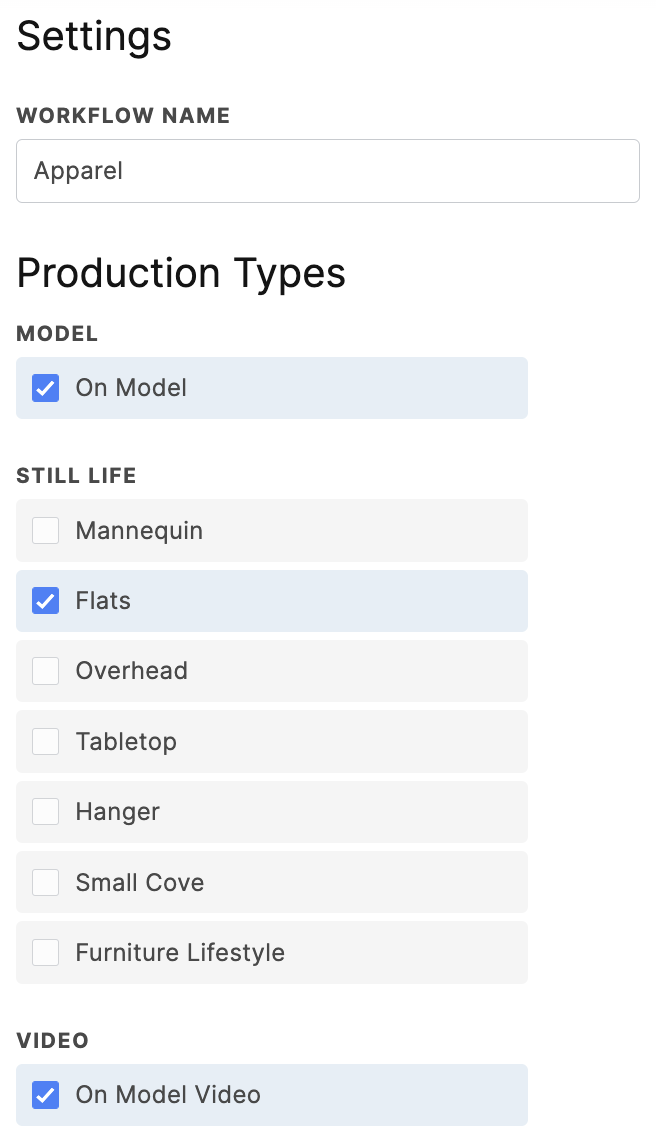Click the On Model Video row label
This screenshot has height=1138, width=656.
coord(168,1095)
